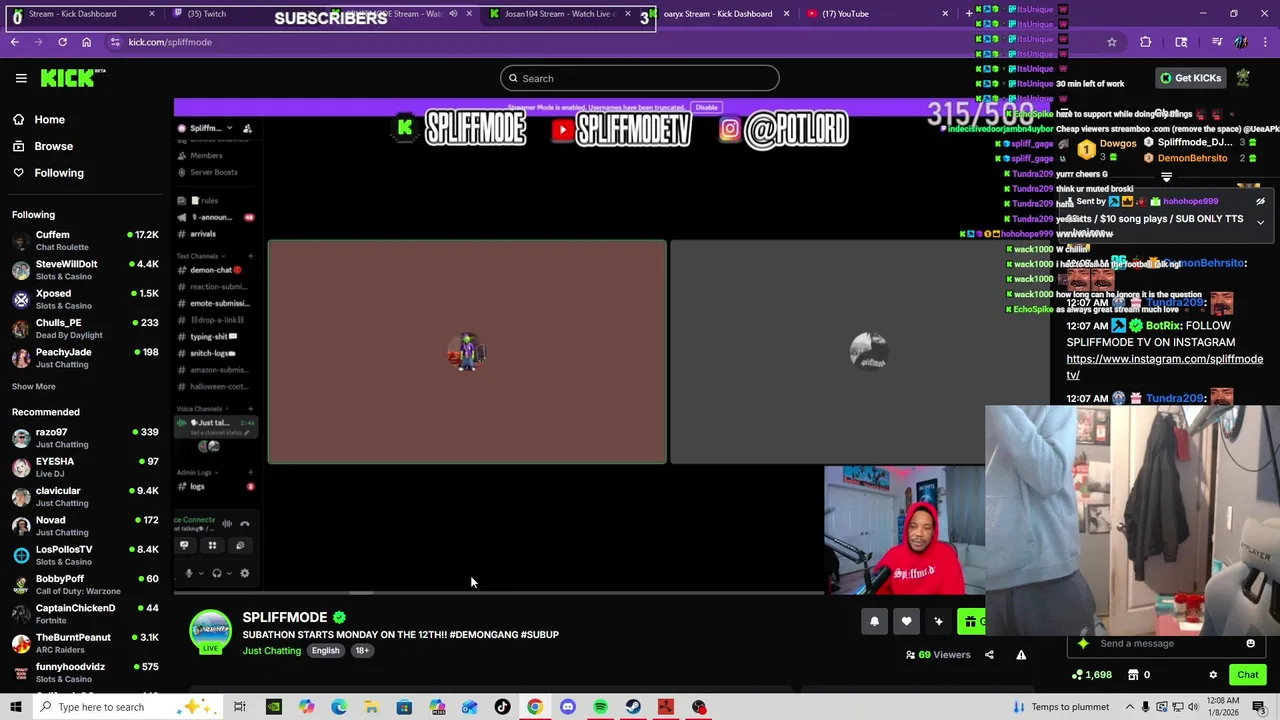1280x720 pixels.
Task: Open the Kick hamburger sidebar menu
Action: click(21, 78)
